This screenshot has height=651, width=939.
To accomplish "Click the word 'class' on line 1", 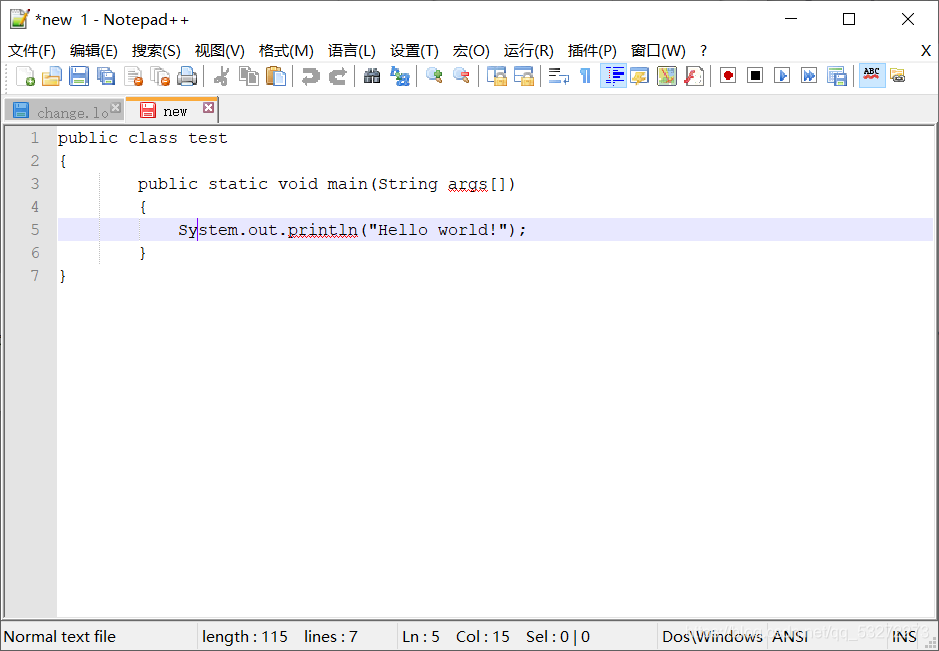I will point(153,138).
